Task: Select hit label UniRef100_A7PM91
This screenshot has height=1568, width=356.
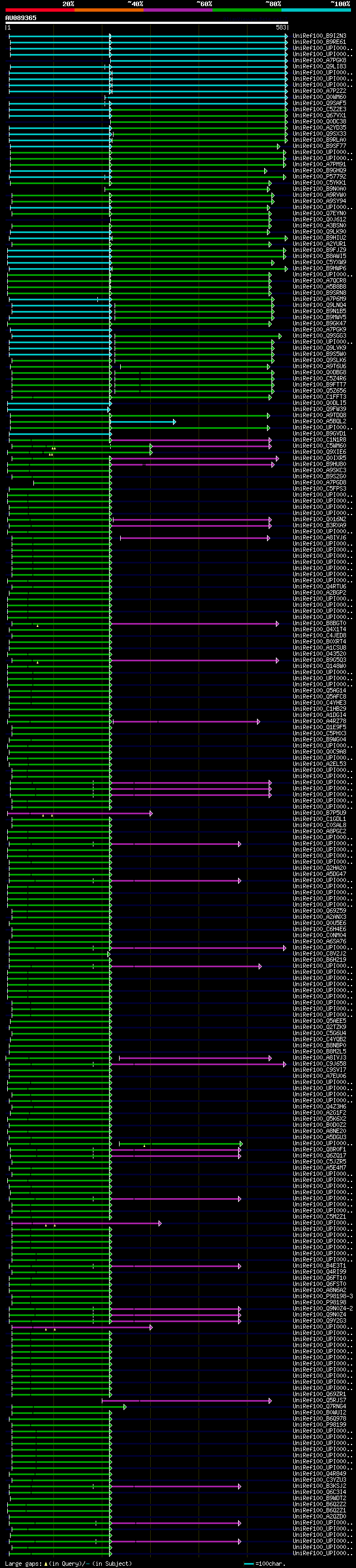Action: (319, 164)
